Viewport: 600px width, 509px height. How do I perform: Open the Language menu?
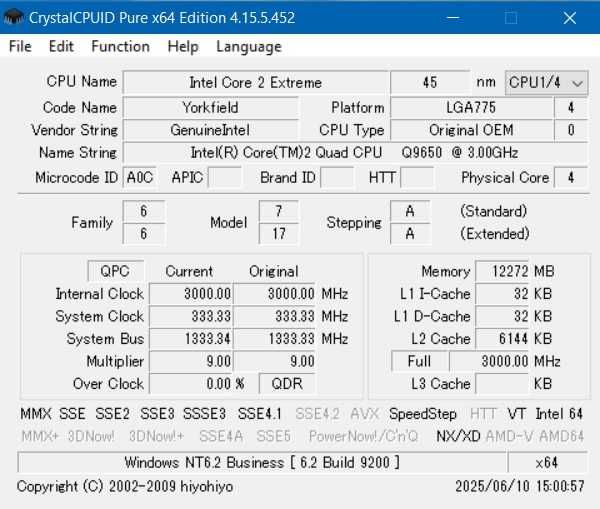coord(249,46)
